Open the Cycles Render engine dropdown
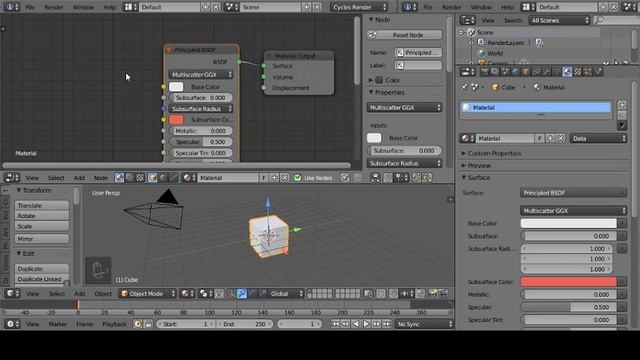The width and height of the screenshot is (640, 360). [x=359, y=7]
